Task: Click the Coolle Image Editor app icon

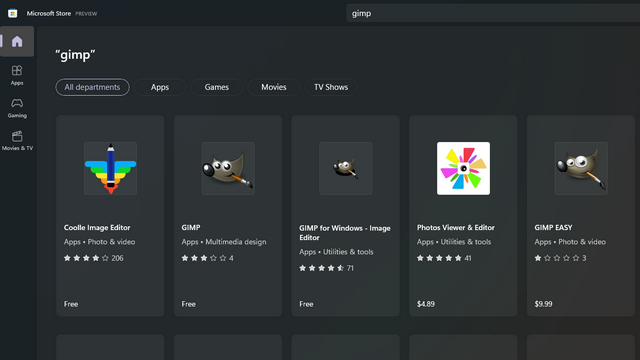Action: [x=110, y=168]
